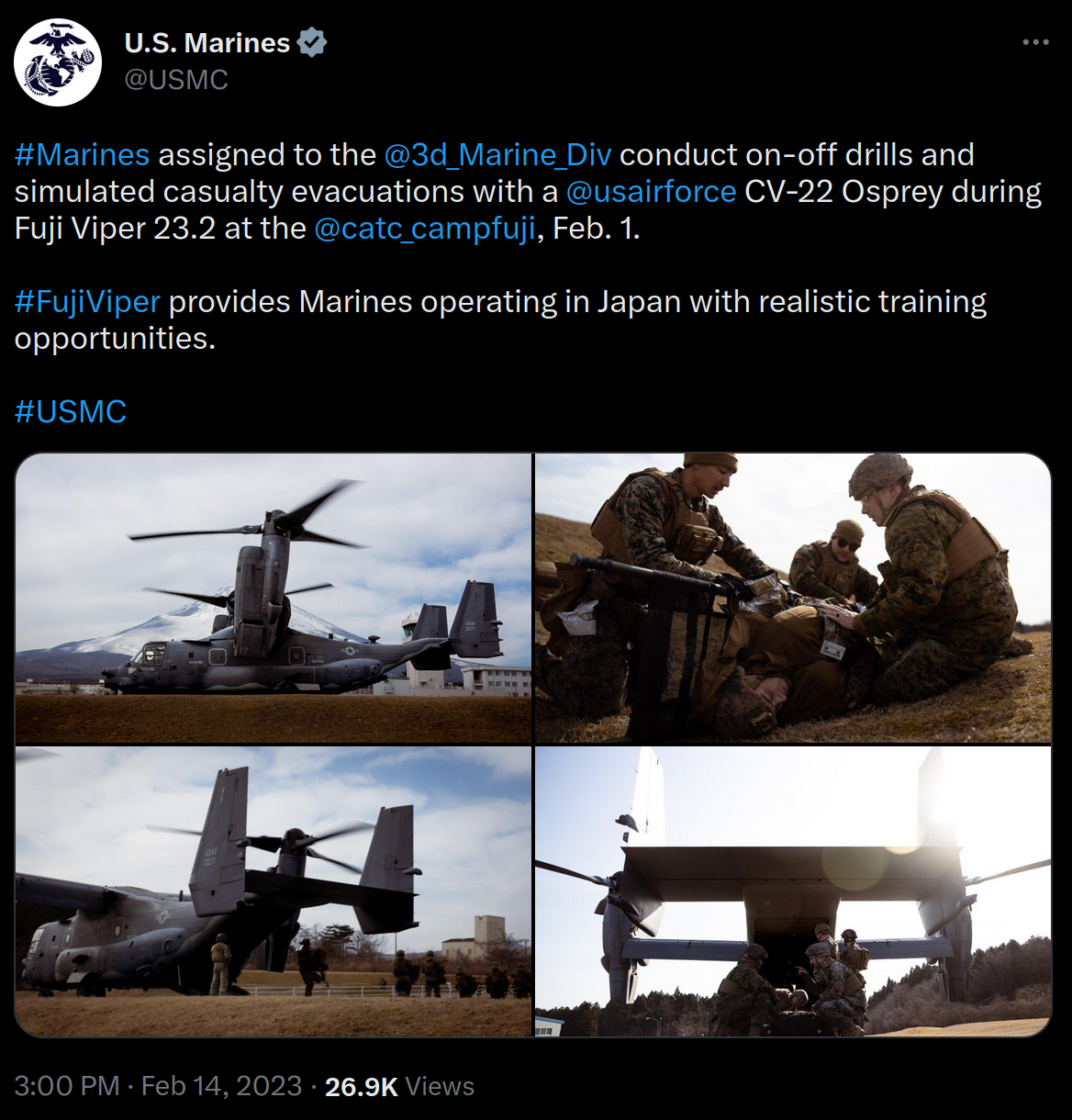Click the 3:00 PM Feb 14, 2023 timestamp
1072x1120 pixels.
(x=158, y=1086)
